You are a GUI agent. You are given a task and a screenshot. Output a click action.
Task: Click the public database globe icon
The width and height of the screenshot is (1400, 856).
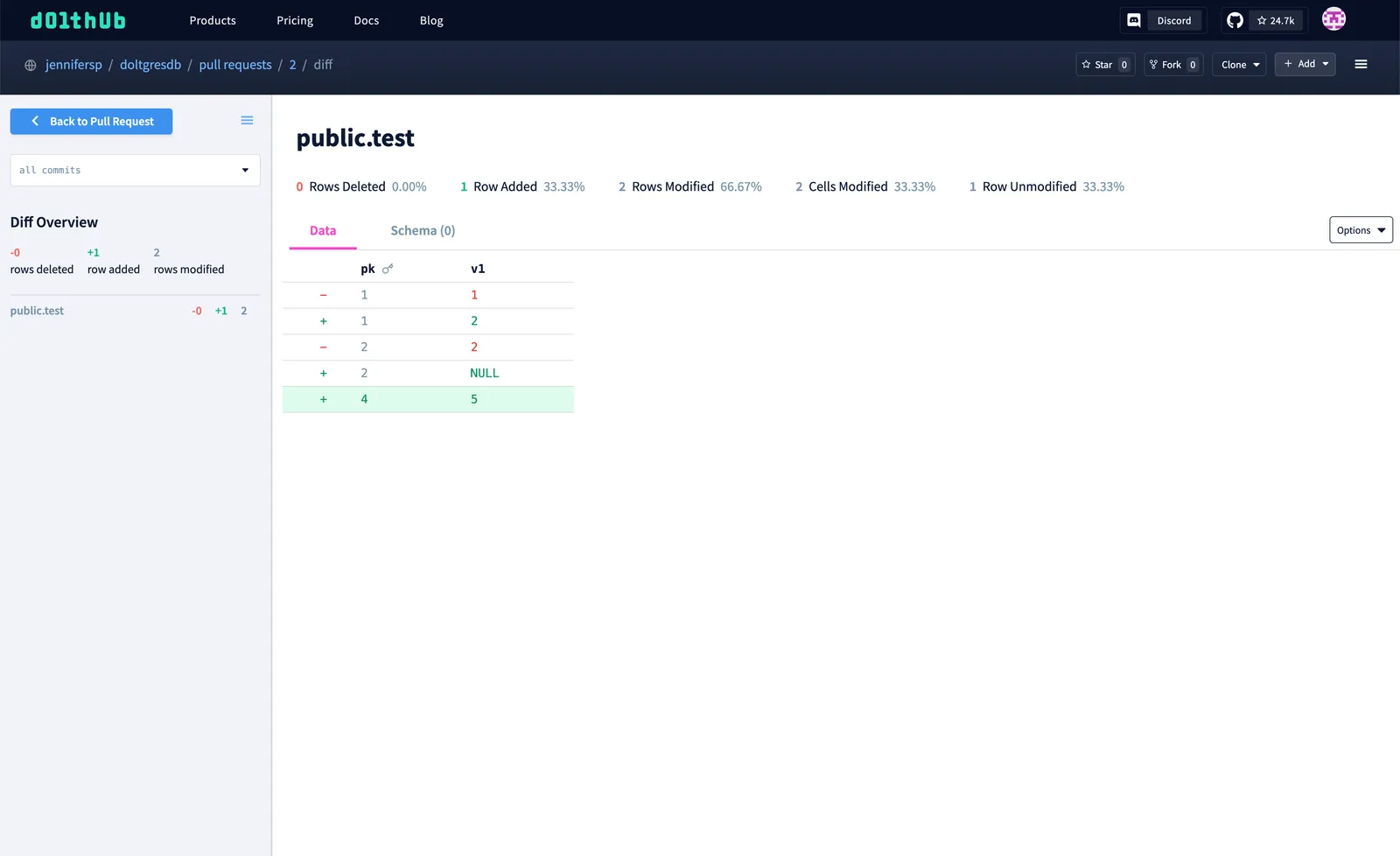[x=31, y=65]
